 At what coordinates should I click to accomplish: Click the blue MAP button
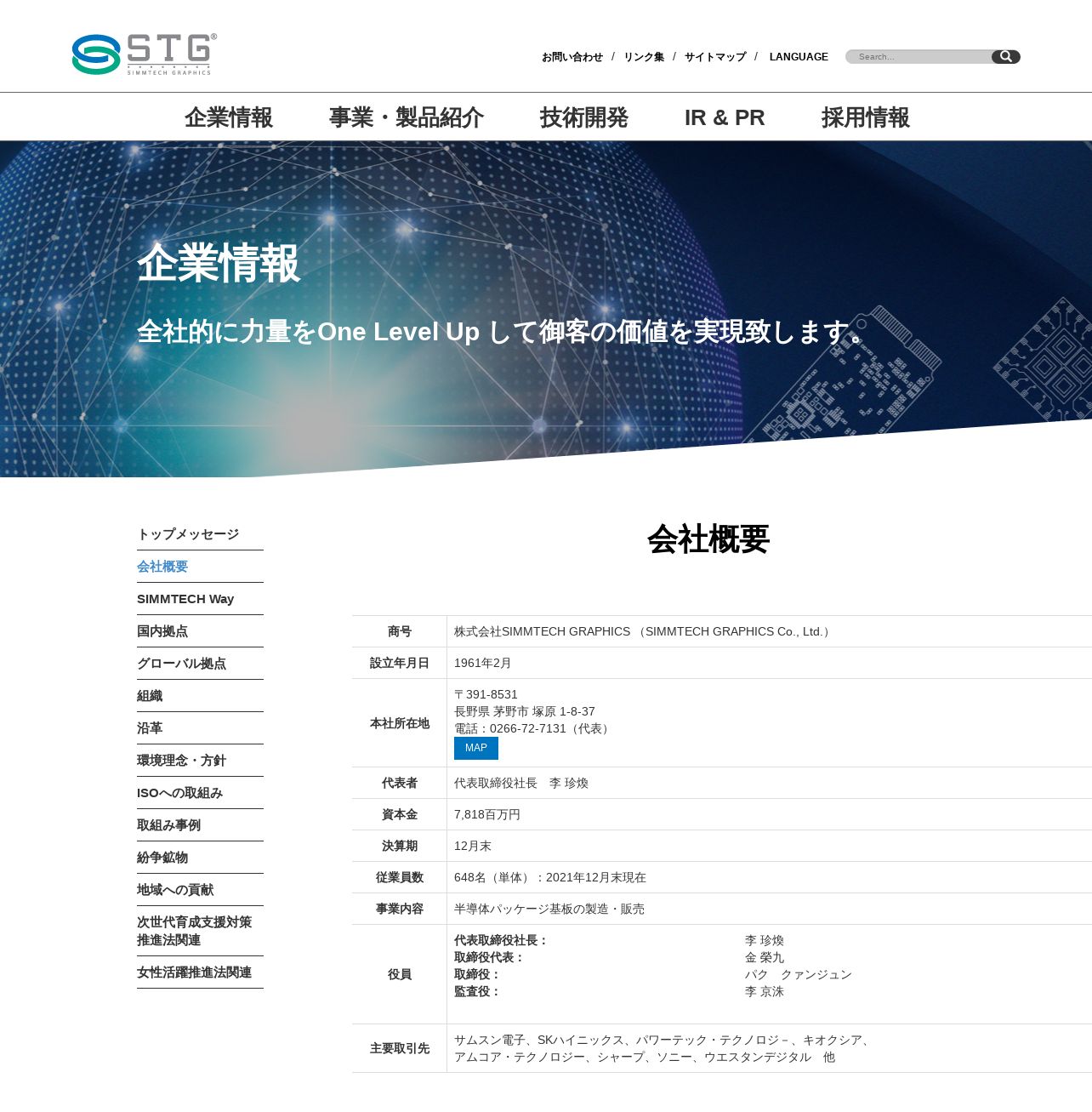tap(476, 748)
